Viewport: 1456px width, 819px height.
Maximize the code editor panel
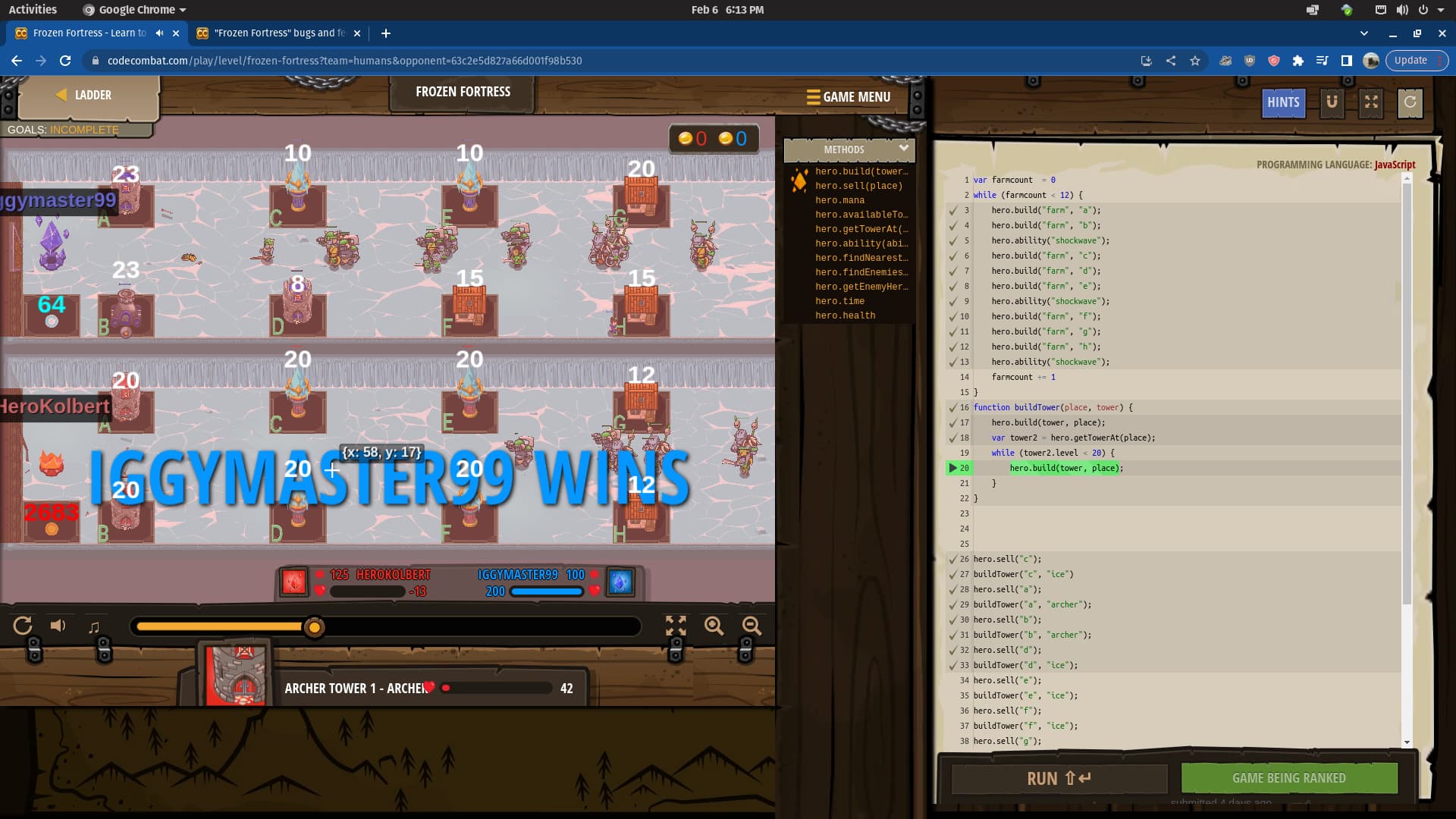(x=1371, y=102)
